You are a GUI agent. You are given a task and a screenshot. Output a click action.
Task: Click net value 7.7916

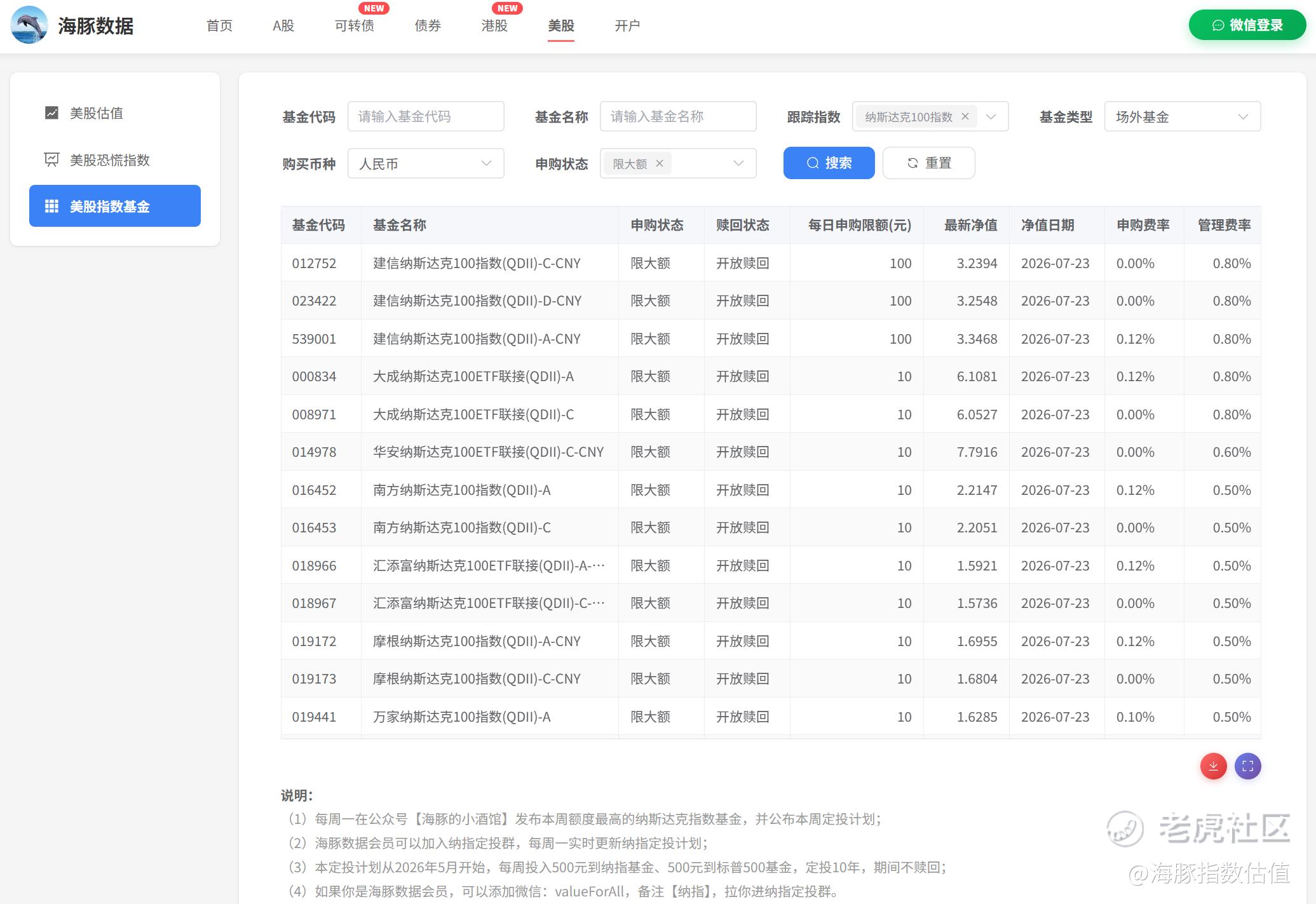977,452
